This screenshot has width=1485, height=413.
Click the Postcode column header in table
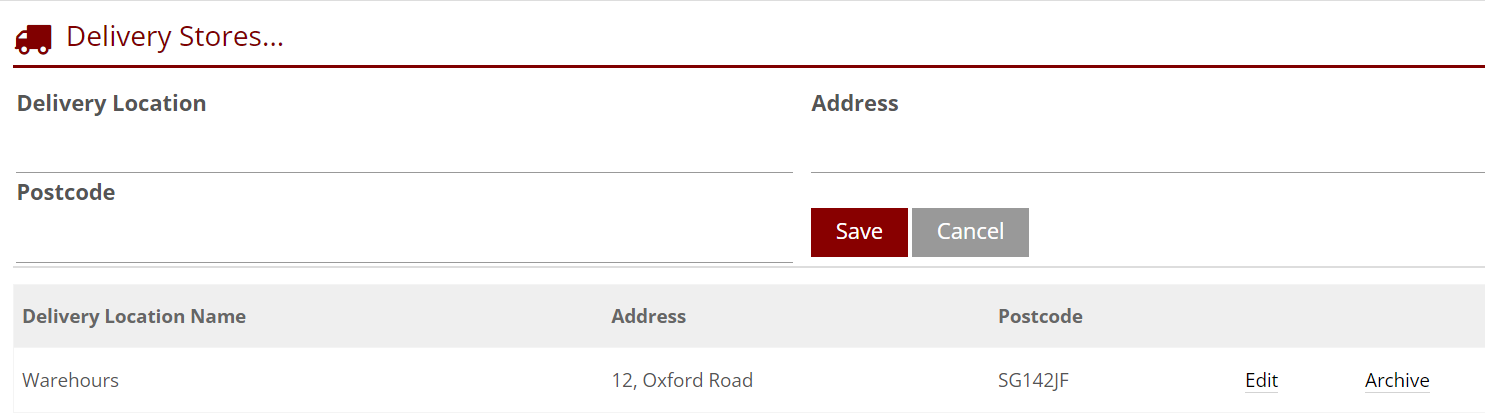pyautogui.click(x=1040, y=316)
